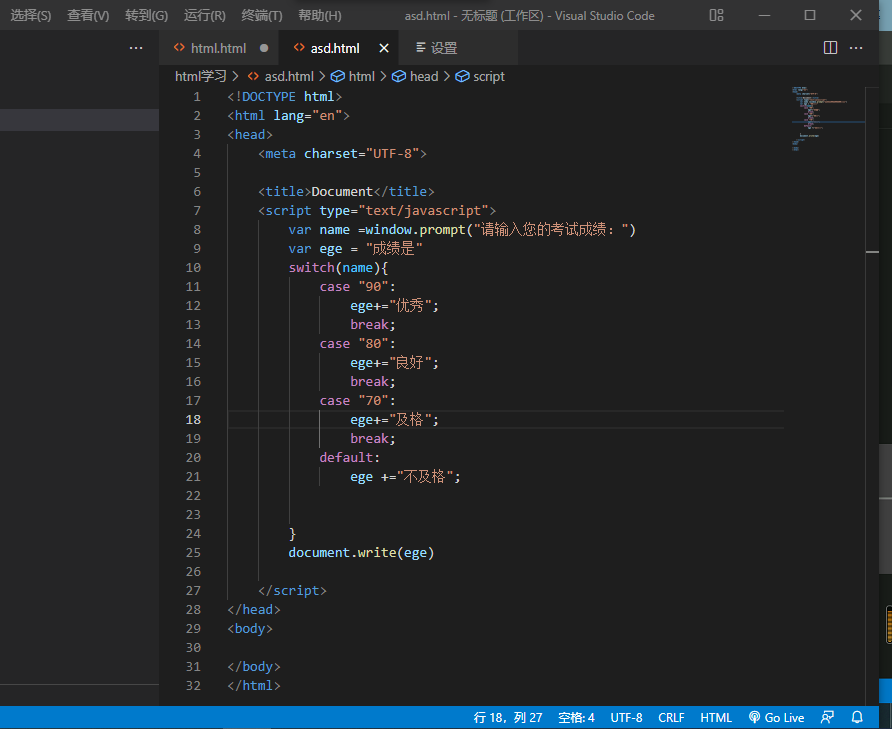The height and width of the screenshot is (729, 892).
Task: Click asd.html breadcrumb item
Action: [x=289, y=76]
